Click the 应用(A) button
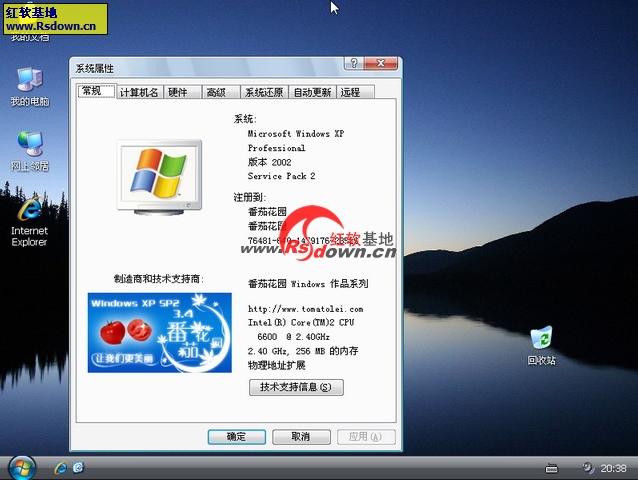The width and height of the screenshot is (638, 480). [x=366, y=437]
